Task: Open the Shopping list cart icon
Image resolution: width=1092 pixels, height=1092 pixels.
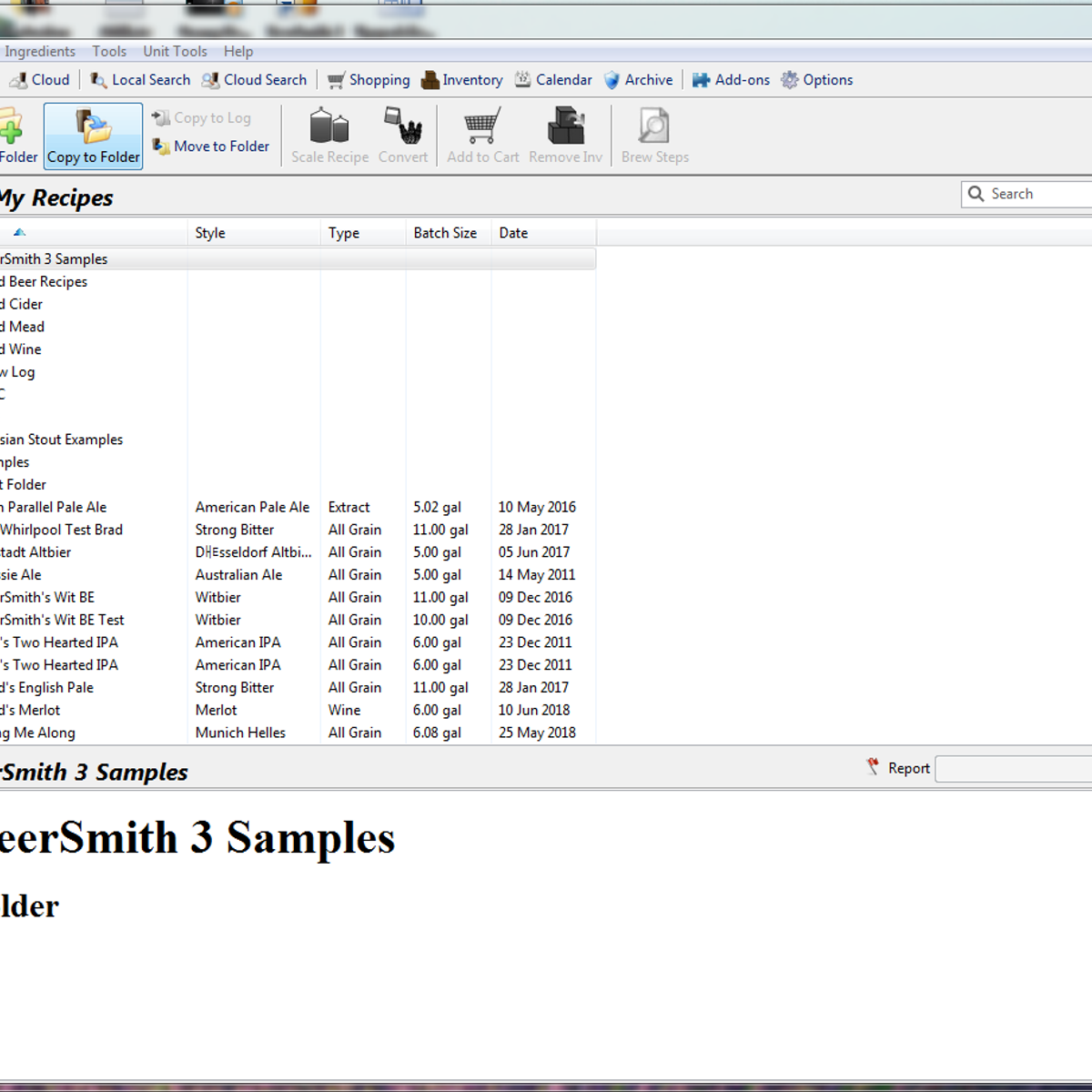Action: click(337, 80)
